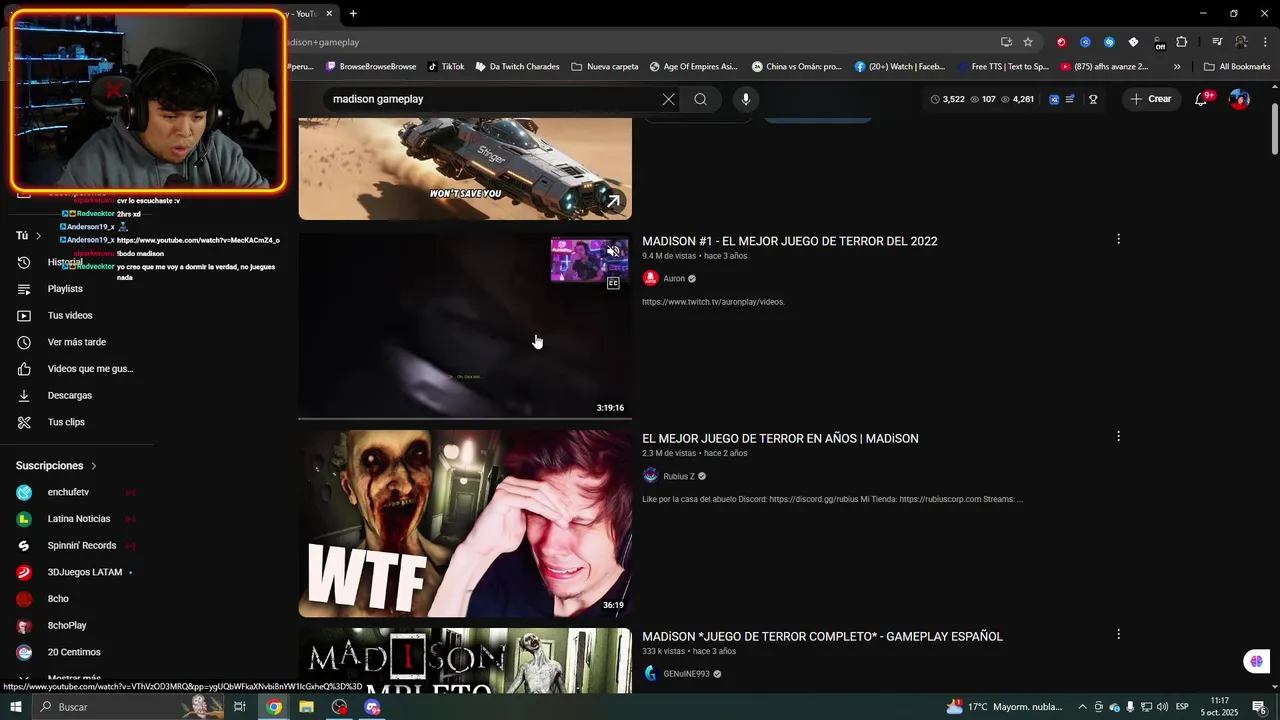Toggle the extension labeled Off
This screenshot has height=720, width=1280.
click(1159, 43)
